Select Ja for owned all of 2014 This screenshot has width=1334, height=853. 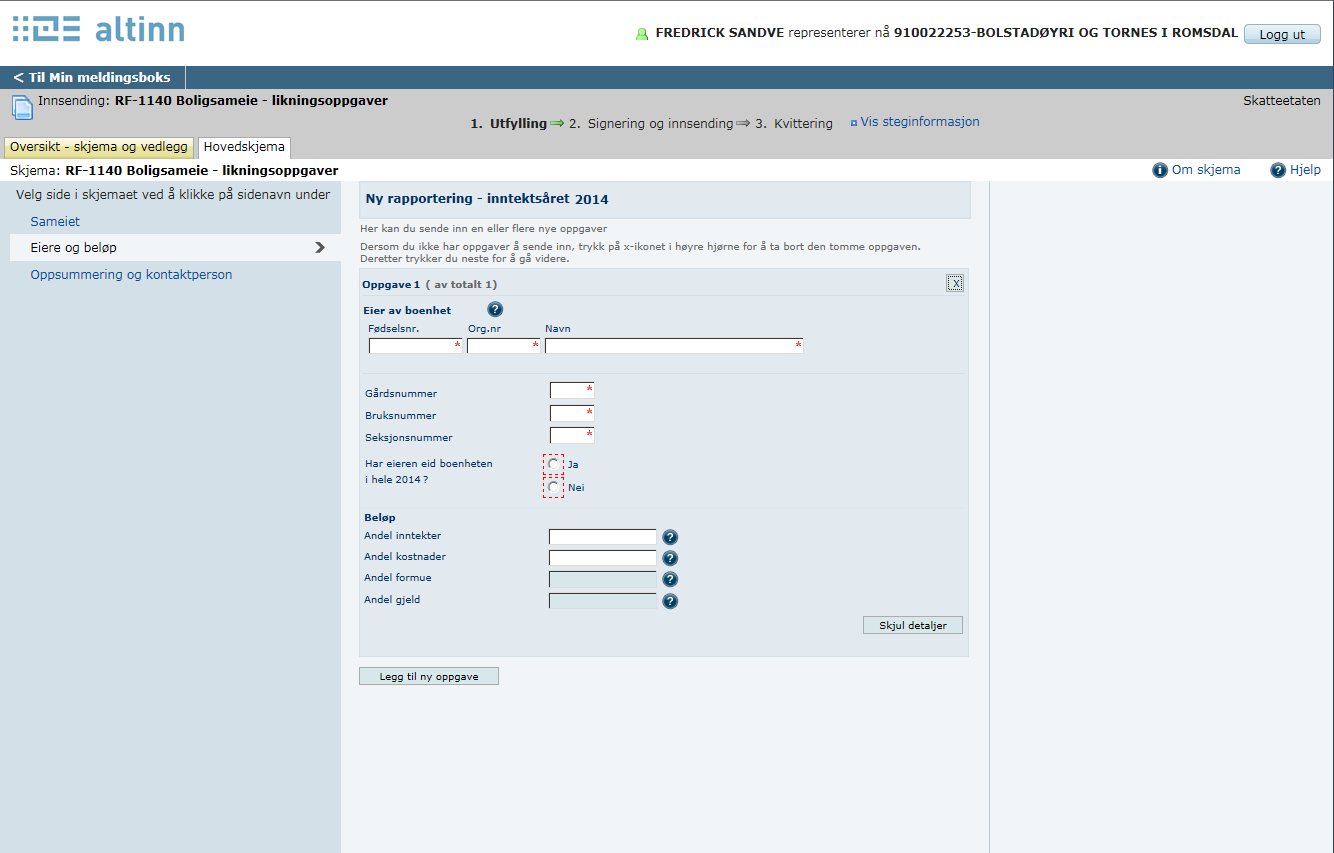[554, 464]
